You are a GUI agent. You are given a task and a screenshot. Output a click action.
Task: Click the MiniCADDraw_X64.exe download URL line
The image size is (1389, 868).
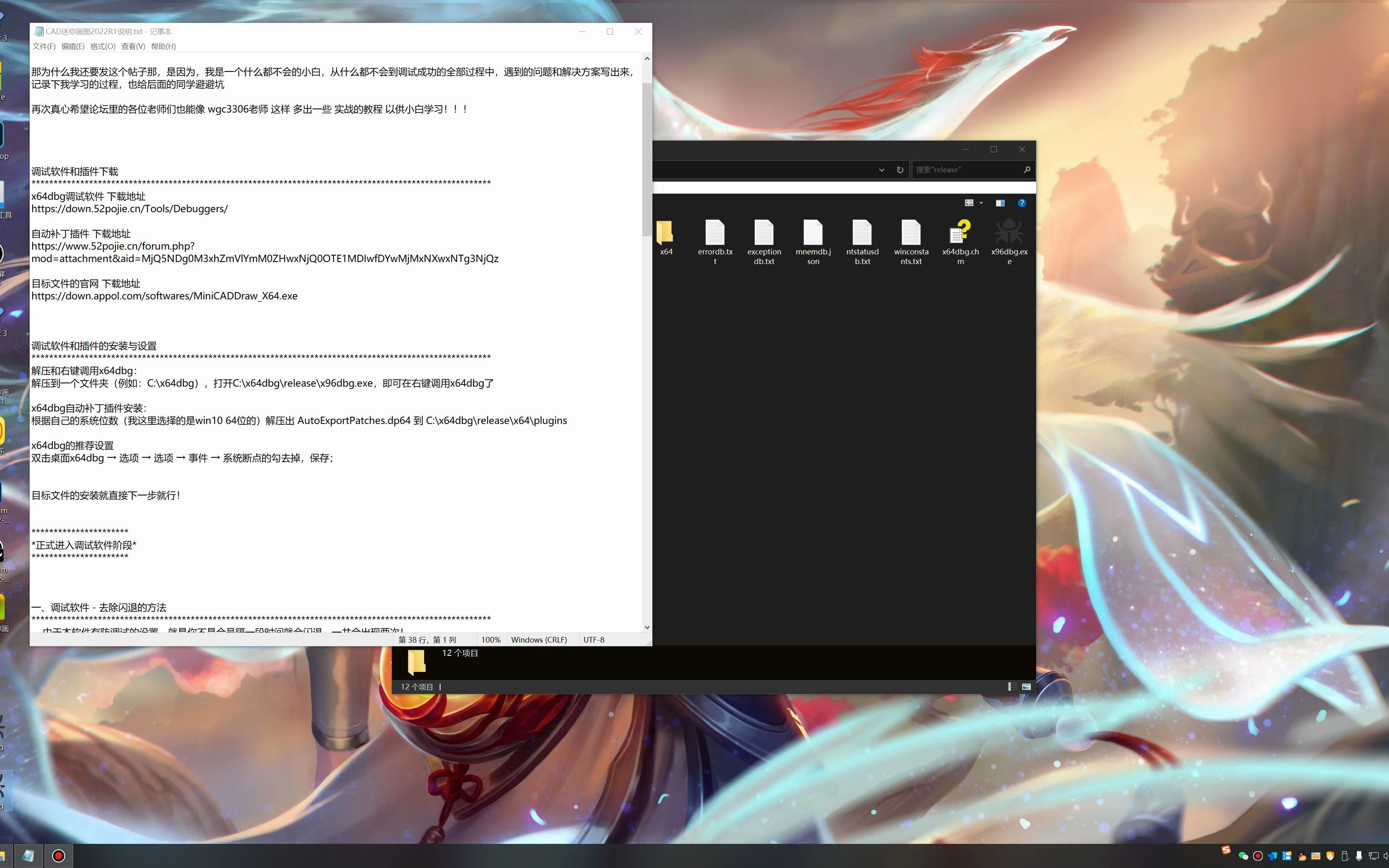click(x=165, y=296)
